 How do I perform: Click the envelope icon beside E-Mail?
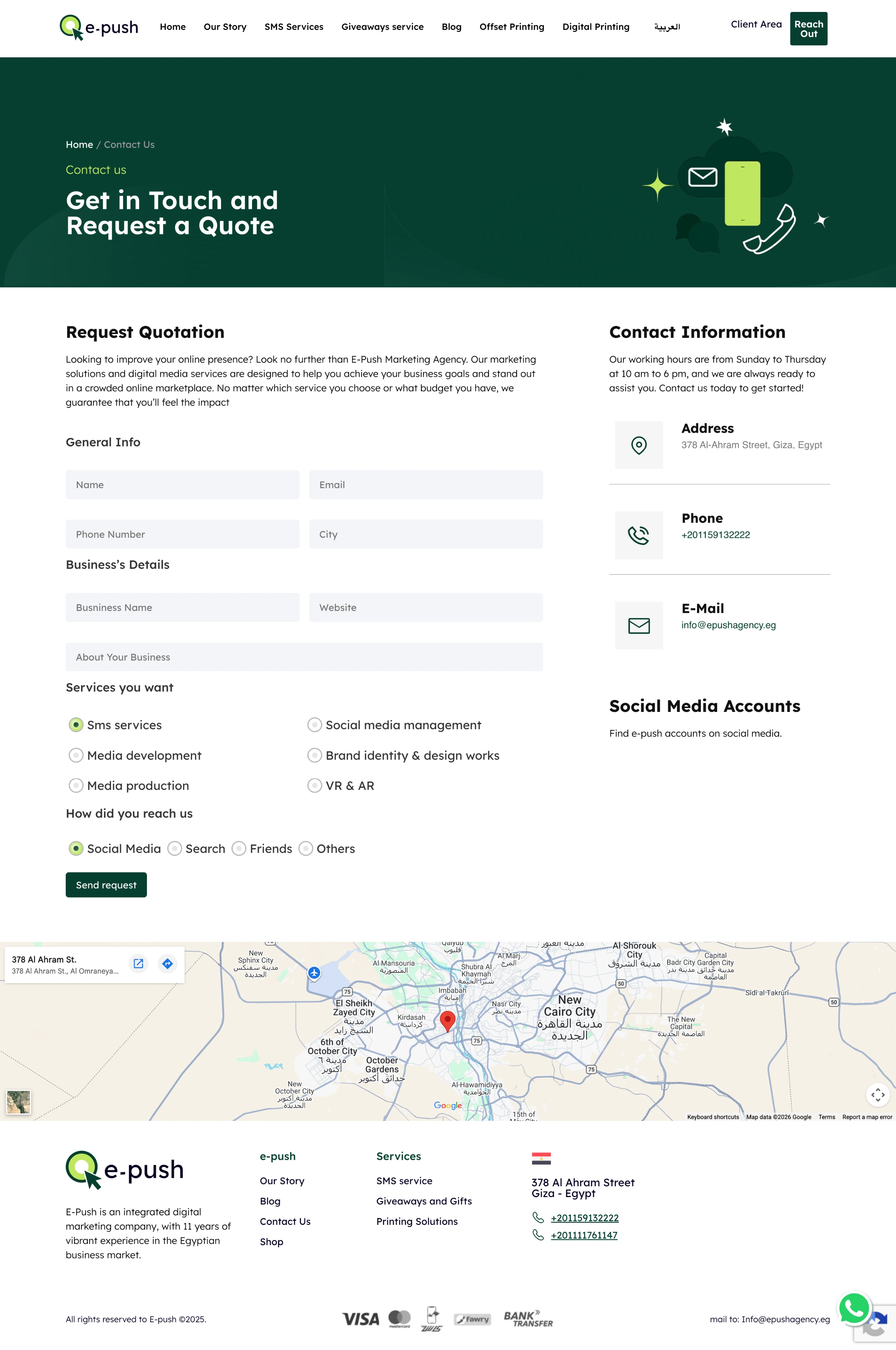[639, 625]
